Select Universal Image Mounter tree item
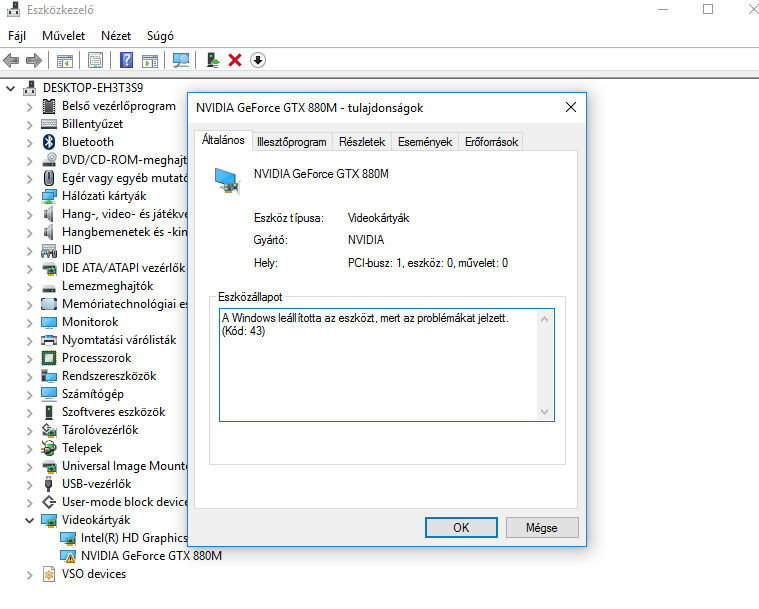 pos(124,466)
